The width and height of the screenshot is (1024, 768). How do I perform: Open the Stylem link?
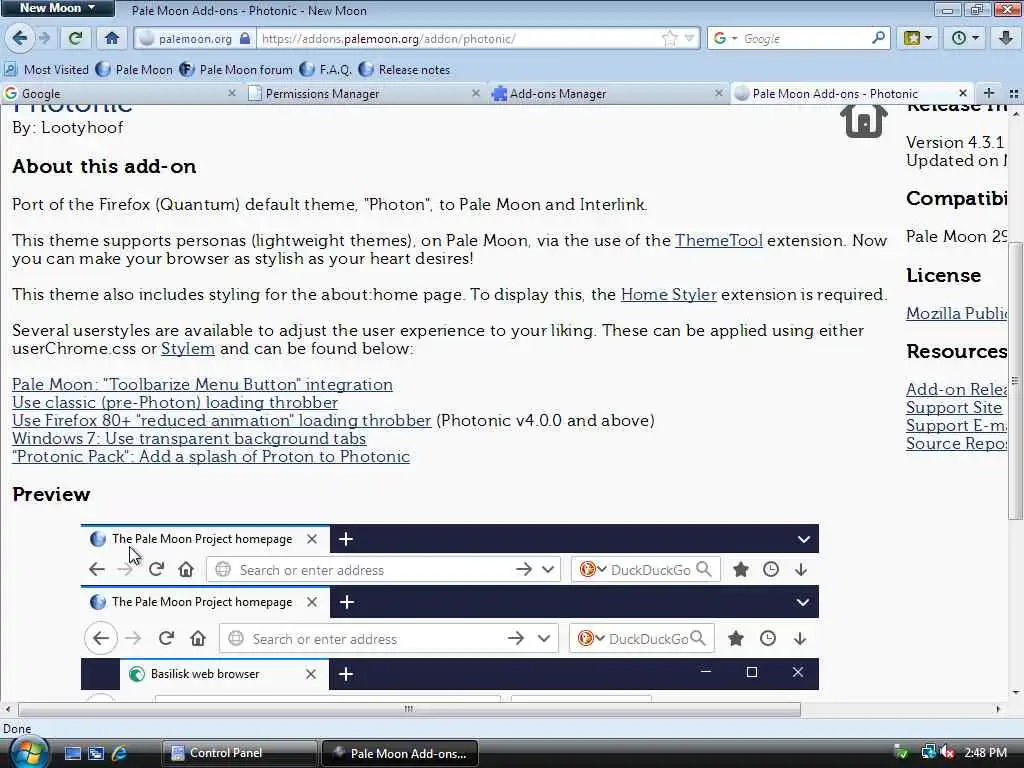click(188, 348)
